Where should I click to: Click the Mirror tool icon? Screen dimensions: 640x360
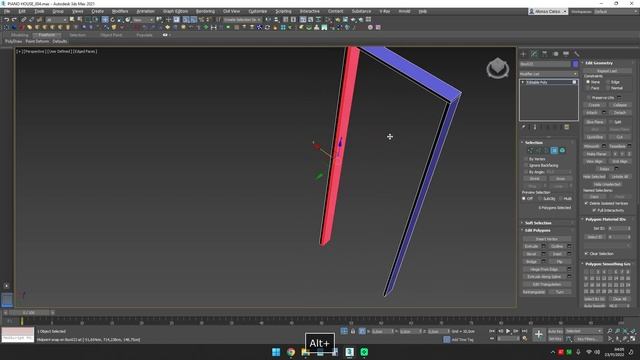click(x=268, y=20)
